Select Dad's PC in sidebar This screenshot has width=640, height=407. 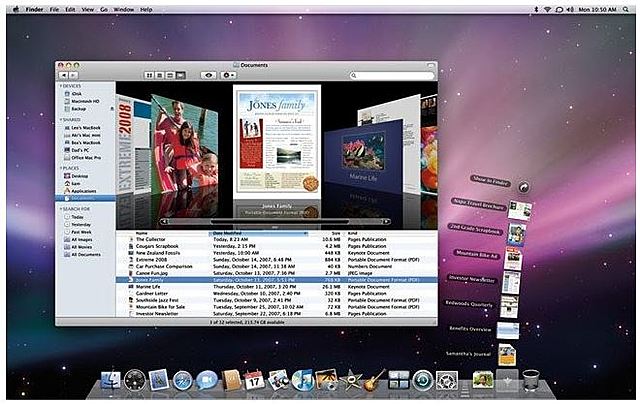pos(85,150)
